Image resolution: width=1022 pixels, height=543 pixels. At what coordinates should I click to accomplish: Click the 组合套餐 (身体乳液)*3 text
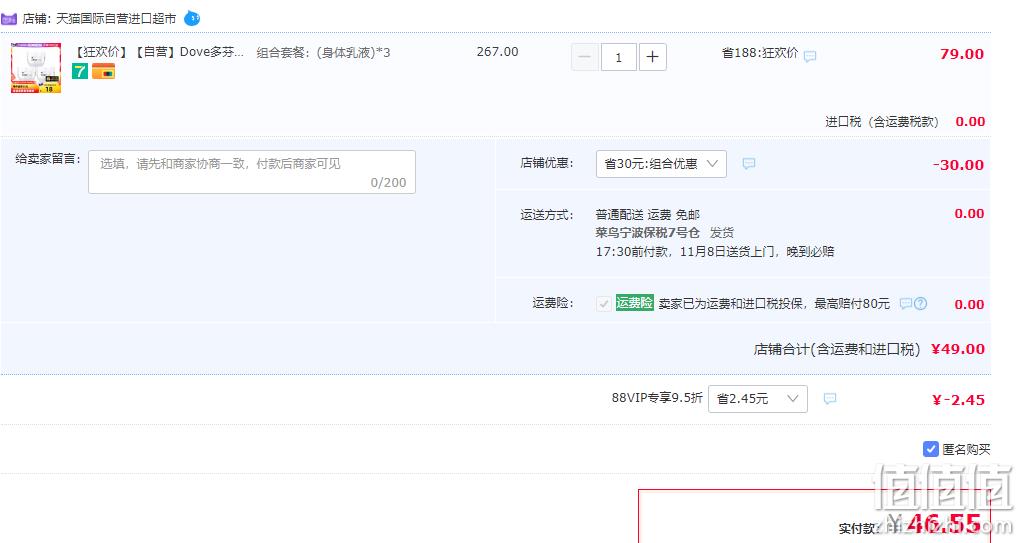tap(323, 53)
